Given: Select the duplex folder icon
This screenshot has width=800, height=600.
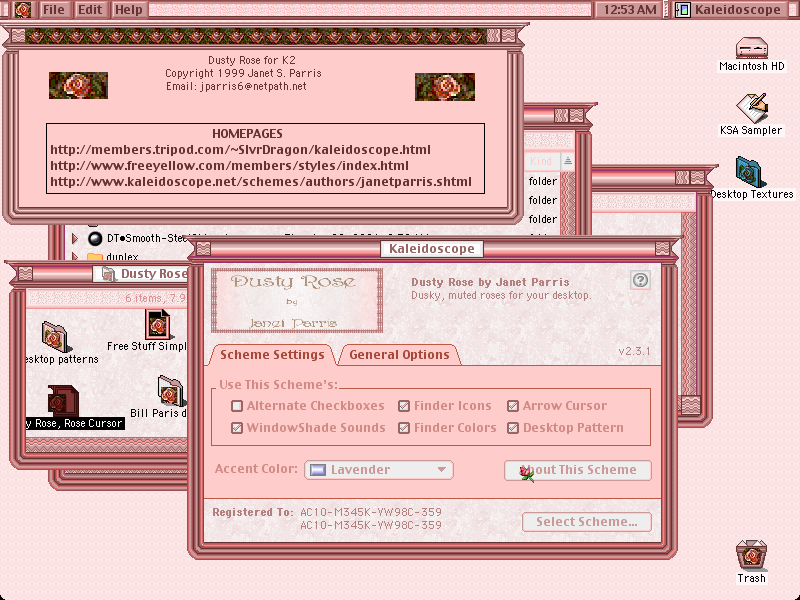Looking at the screenshot, I should pyautogui.click(x=95, y=256).
